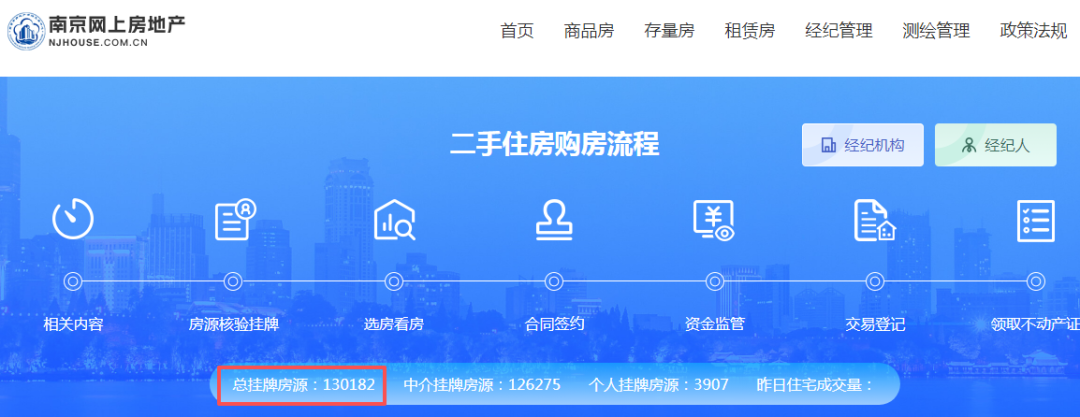Click the clock icon above 相关内容
1080x417 pixels.
73,219
